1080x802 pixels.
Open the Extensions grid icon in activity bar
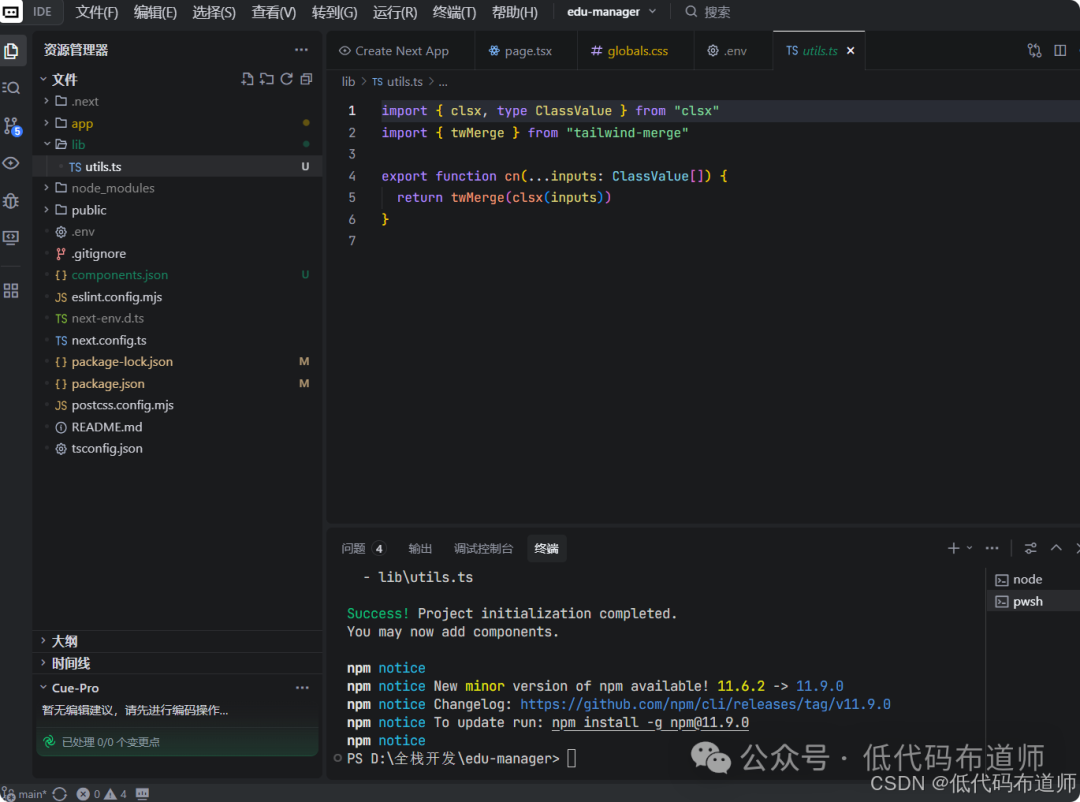[x=11, y=290]
